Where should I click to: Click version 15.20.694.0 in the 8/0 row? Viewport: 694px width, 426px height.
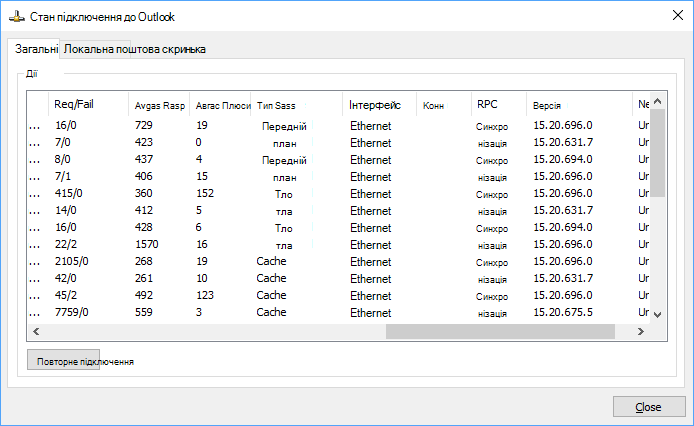point(563,159)
